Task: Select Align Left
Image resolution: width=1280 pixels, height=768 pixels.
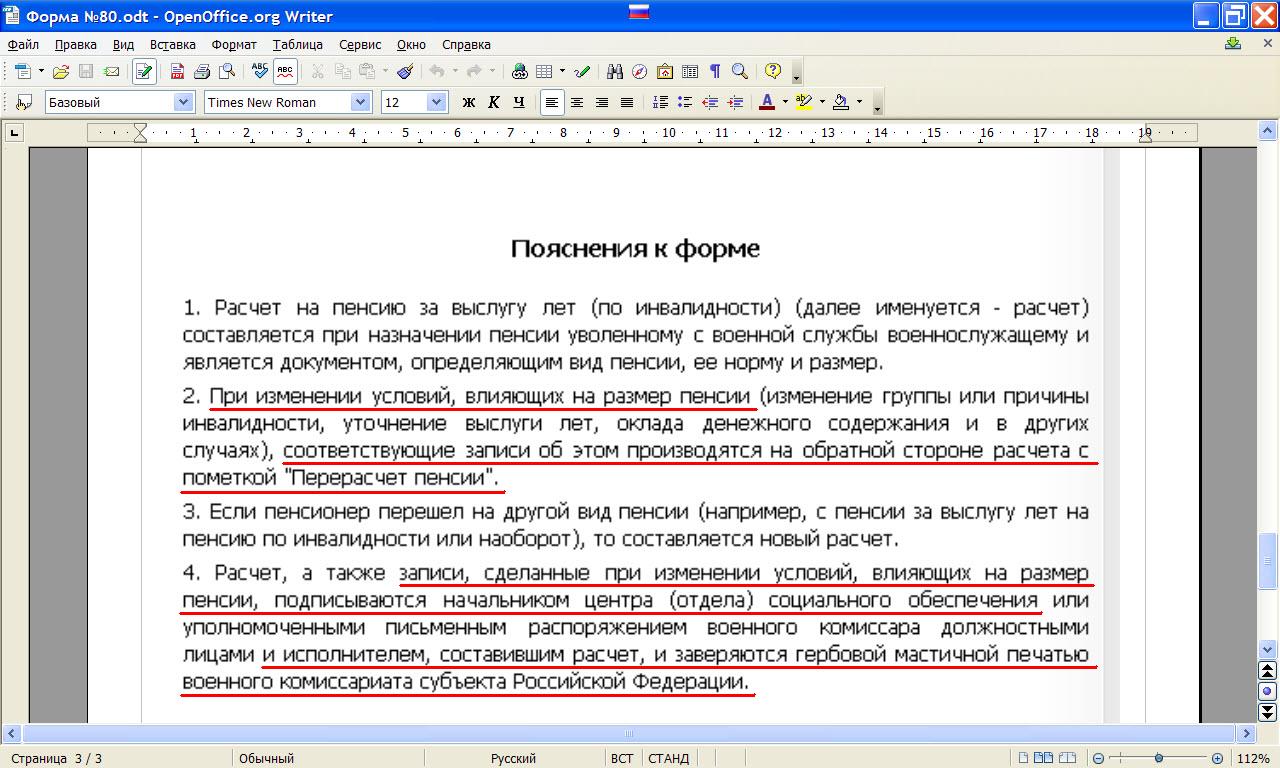Action: [551, 102]
